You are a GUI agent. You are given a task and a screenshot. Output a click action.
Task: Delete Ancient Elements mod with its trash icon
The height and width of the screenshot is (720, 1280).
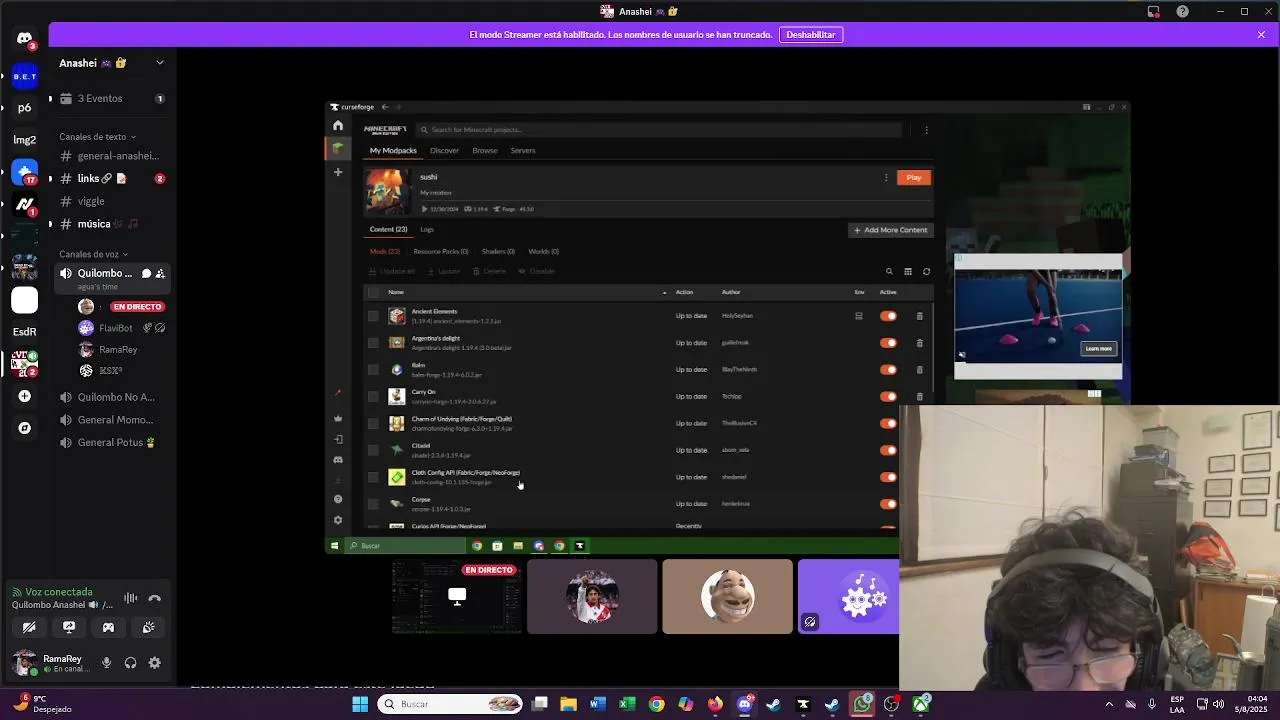pos(920,316)
